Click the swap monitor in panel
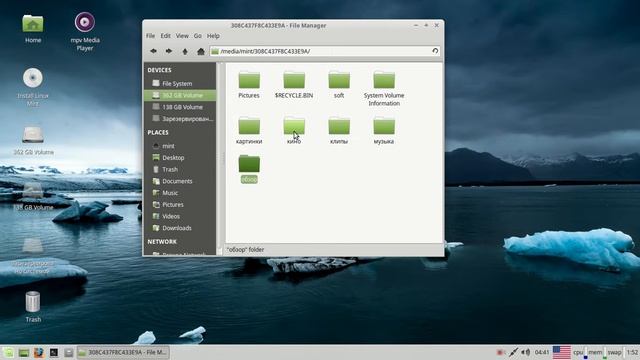Screen dimensions: 640x360 pyautogui.click(x=615, y=352)
